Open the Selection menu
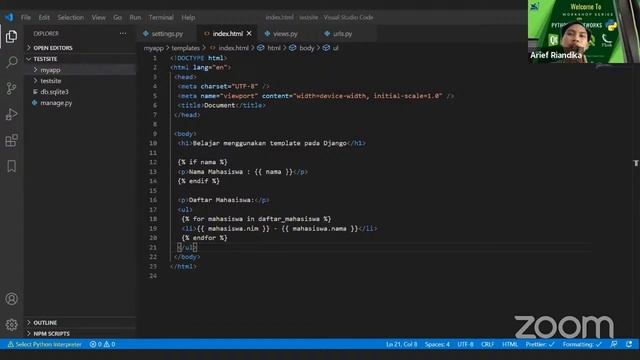The width and height of the screenshot is (640, 360). [x=71, y=17]
